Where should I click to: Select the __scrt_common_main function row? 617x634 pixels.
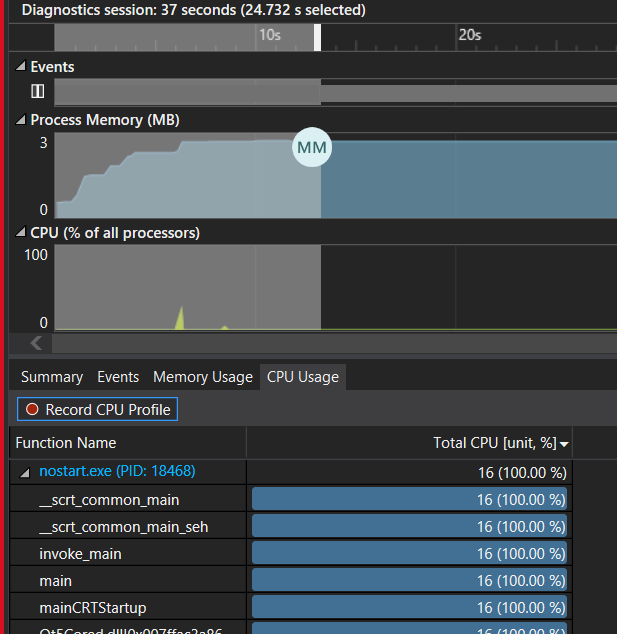pos(109,499)
